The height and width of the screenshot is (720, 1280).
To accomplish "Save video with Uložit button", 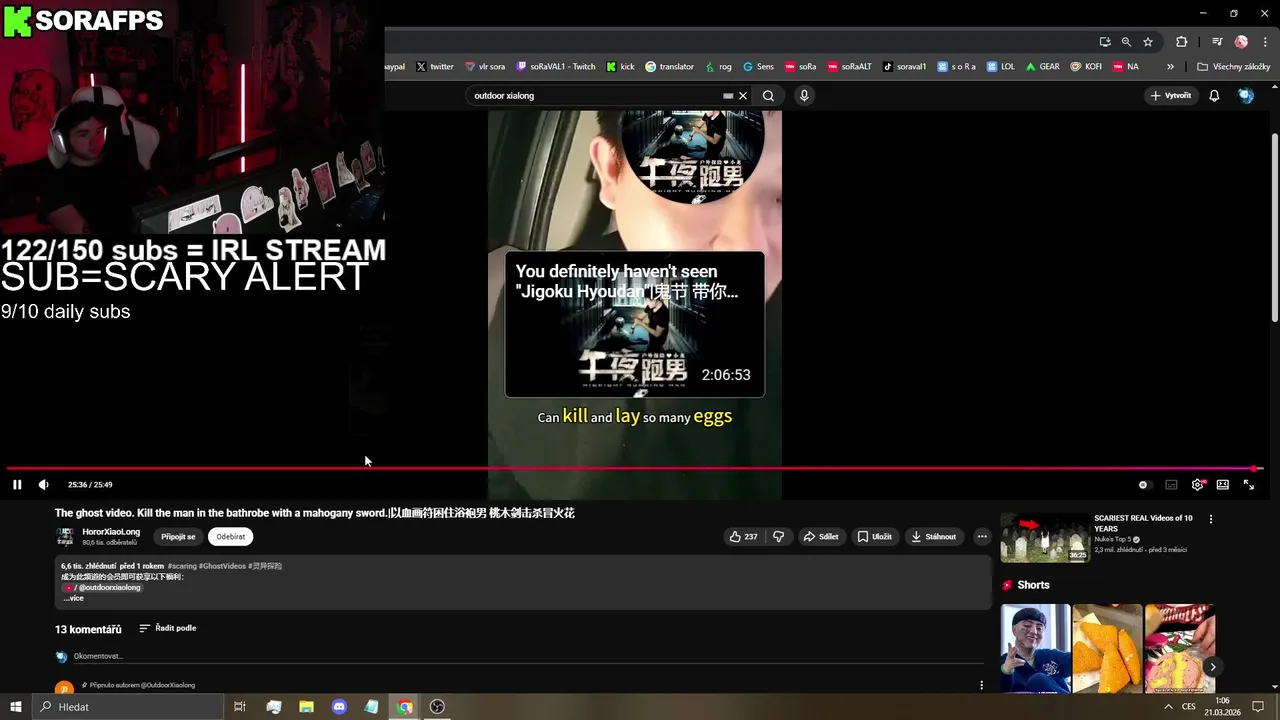I will 874,537.
